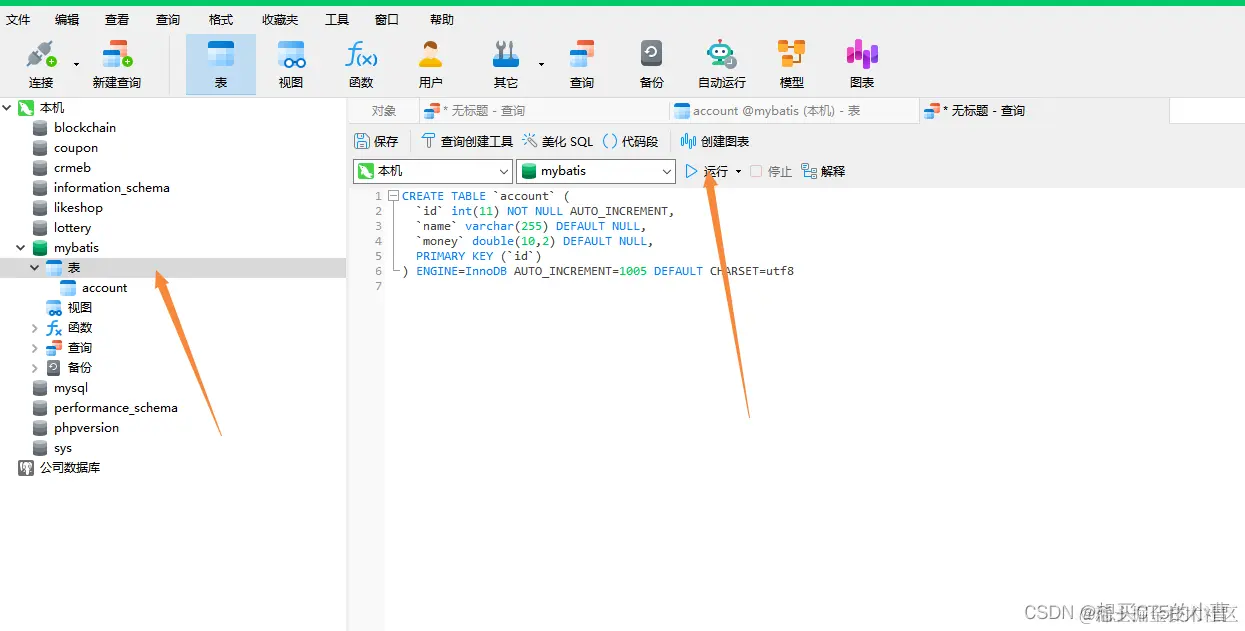Select the crmeb database

pyautogui.click(x=72, y=167)
